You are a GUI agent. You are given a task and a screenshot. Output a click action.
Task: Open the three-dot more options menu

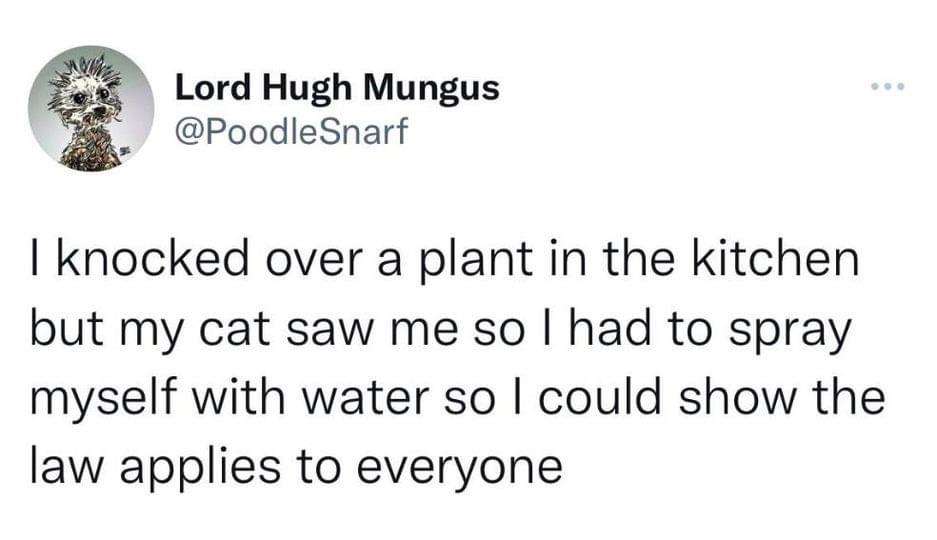click(x=886, y=88)
